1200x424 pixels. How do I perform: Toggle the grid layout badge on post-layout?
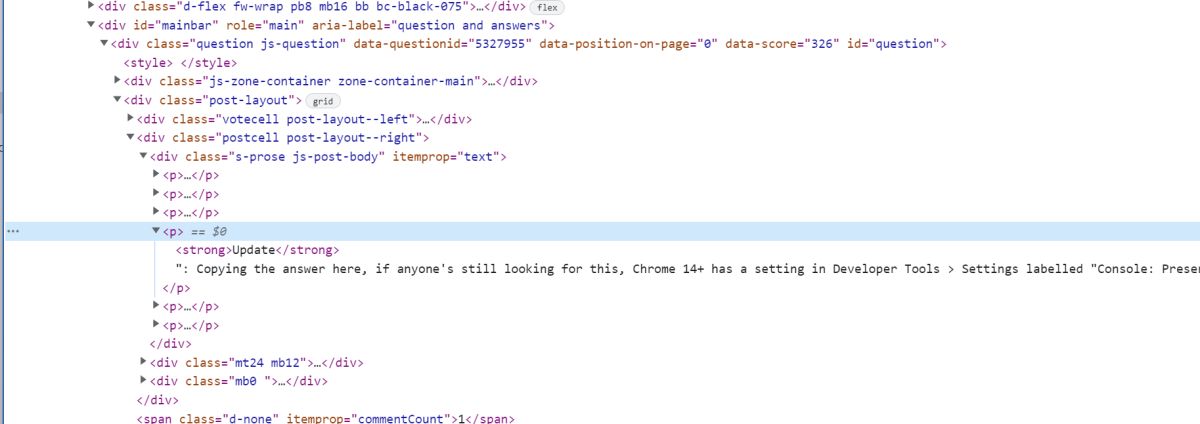click(x=322, y=101)
